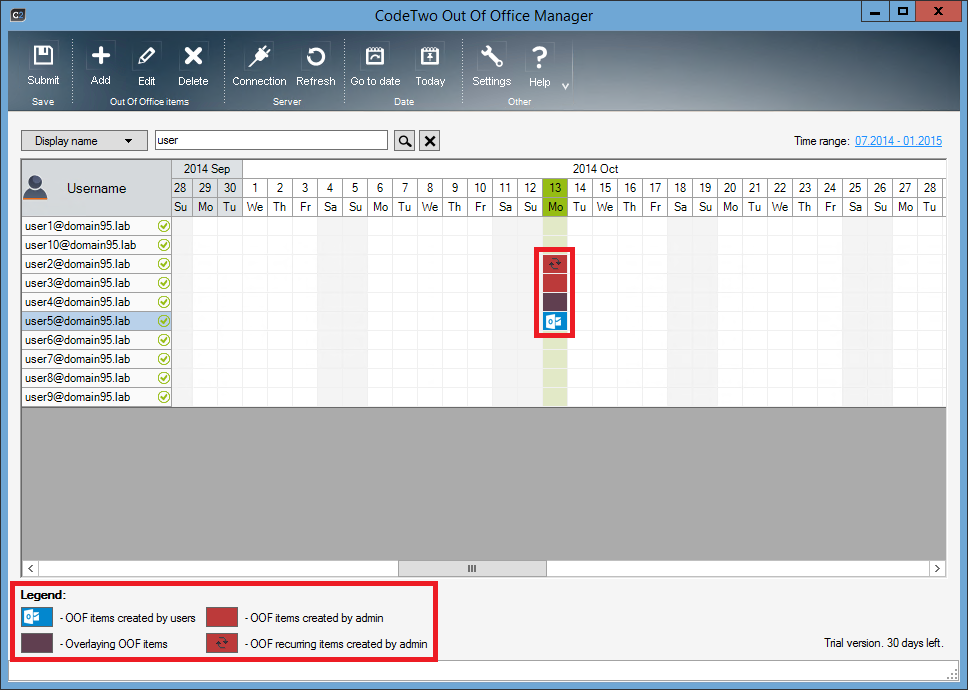Click the horizontal scrollbar thumb
The image size is (968, 690).
tap(472, 568)
